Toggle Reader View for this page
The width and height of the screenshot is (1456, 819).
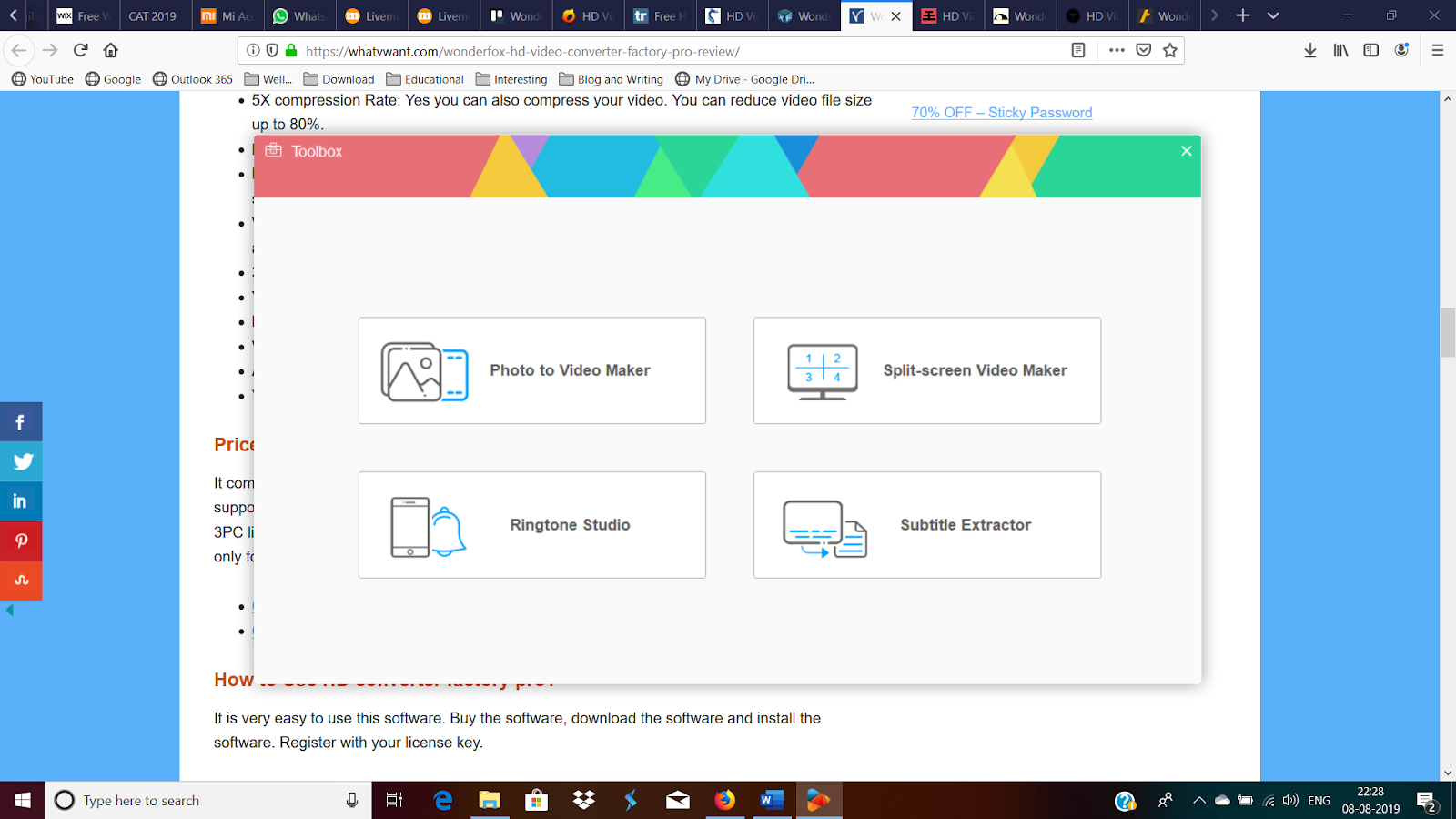(x=1078, y=51)
